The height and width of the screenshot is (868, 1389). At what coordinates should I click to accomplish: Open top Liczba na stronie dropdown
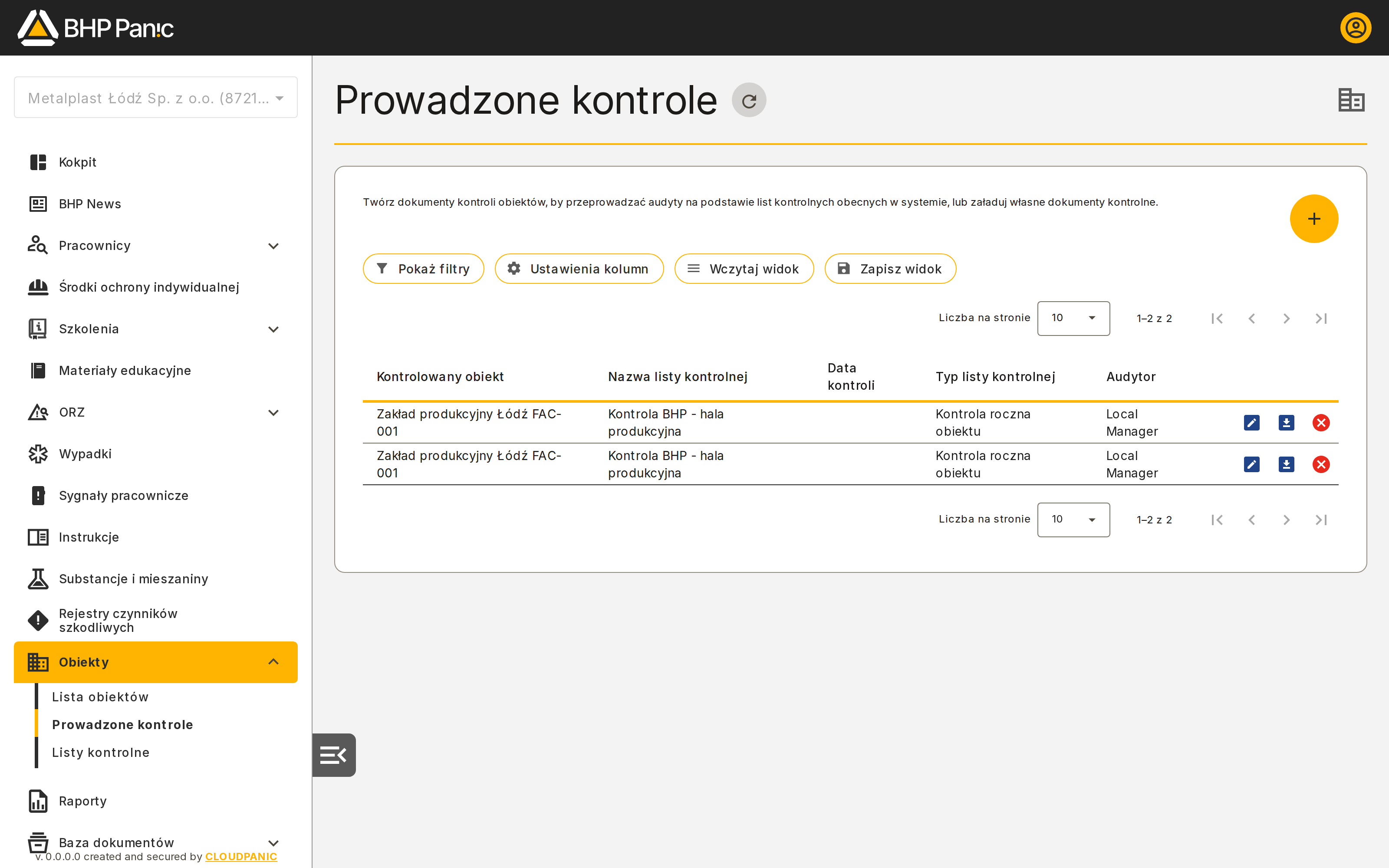pyautogui.click(x=1073, y=318)
